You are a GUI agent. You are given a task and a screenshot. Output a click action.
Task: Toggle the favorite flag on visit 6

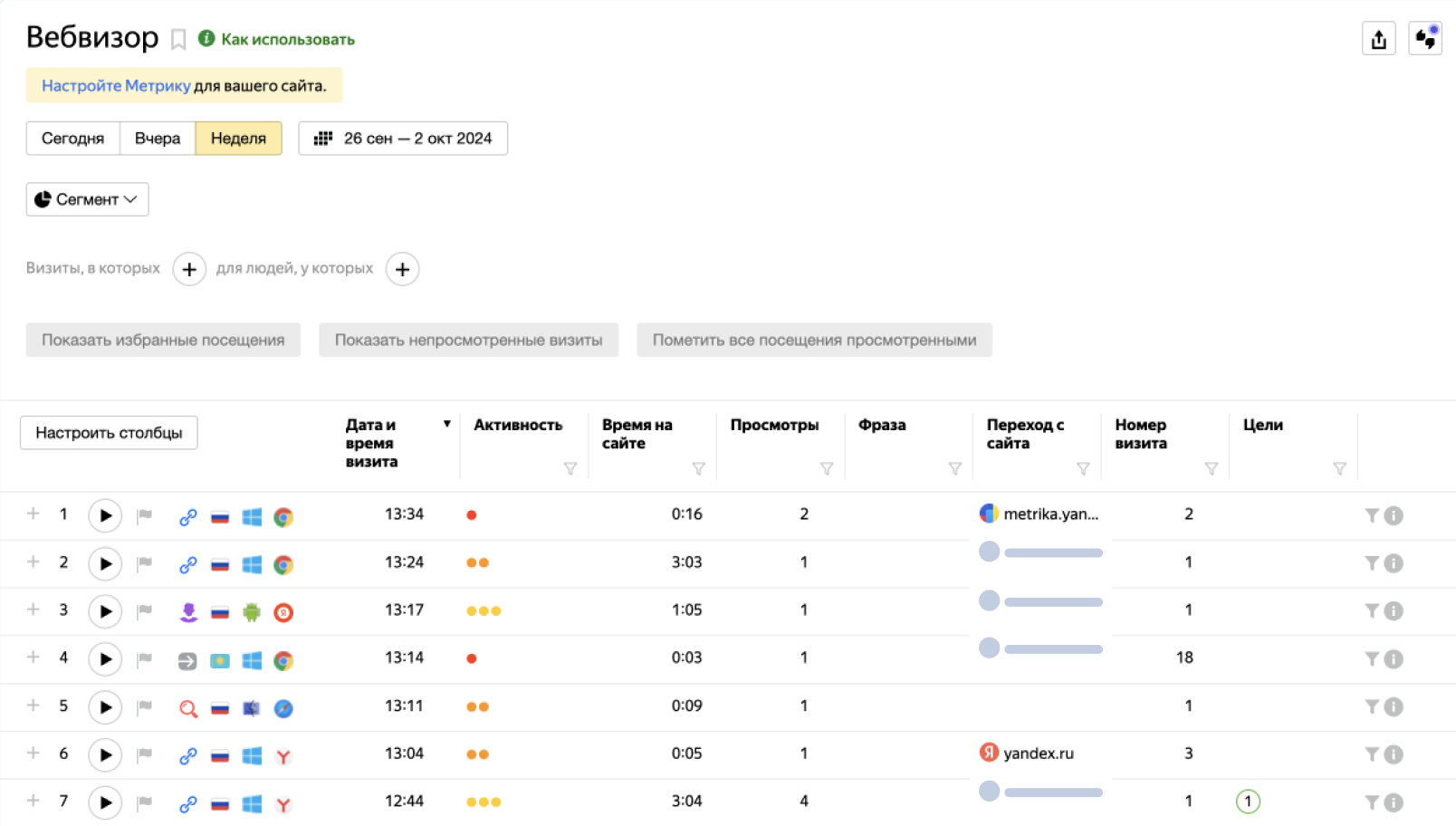tap(144, 754)
